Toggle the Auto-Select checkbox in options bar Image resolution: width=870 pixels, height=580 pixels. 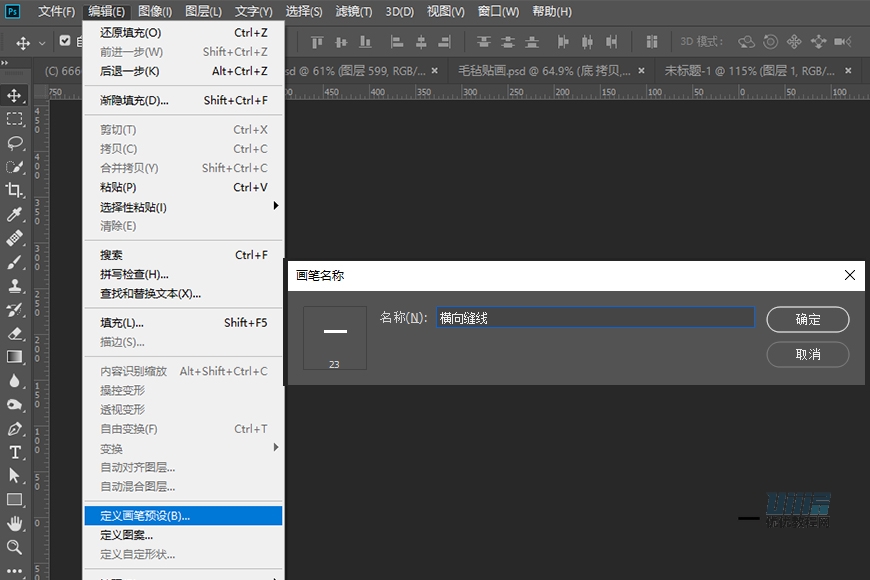65,41
